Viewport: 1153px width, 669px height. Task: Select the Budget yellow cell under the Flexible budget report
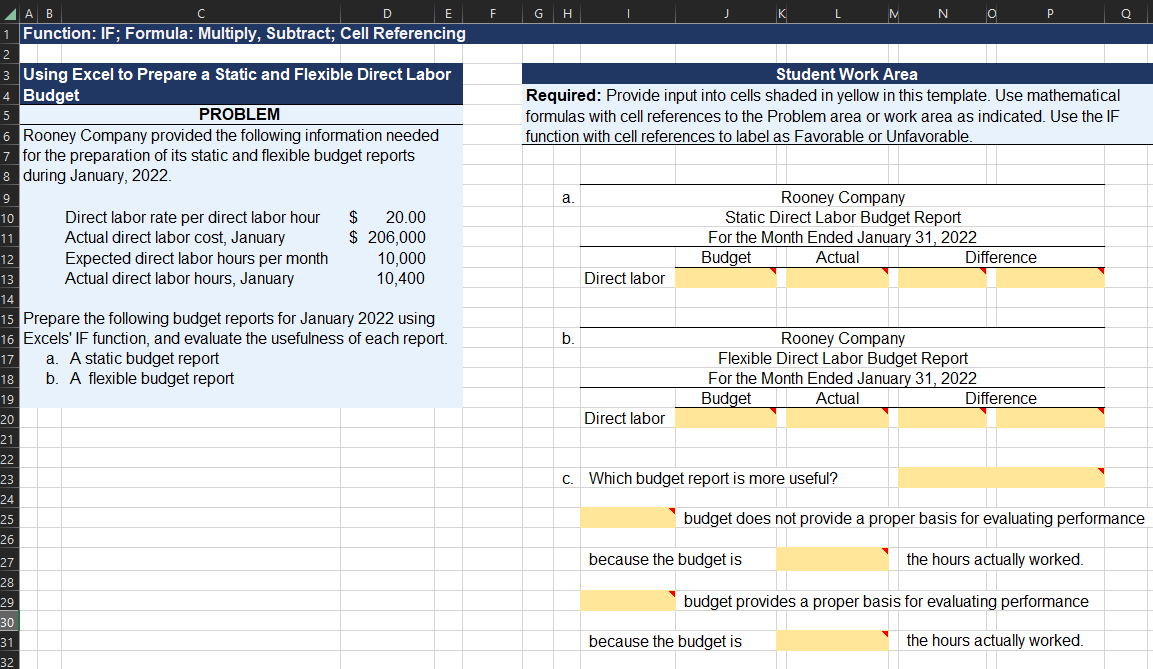tap(726, 418)
